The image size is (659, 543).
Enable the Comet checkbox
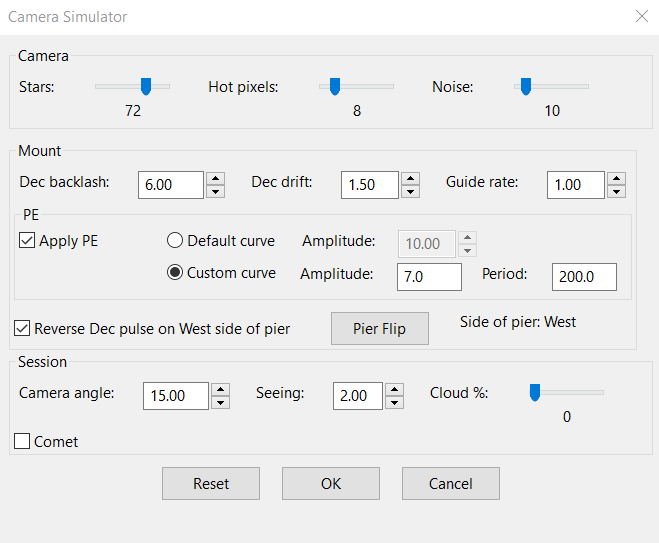[x=22, y=441]
